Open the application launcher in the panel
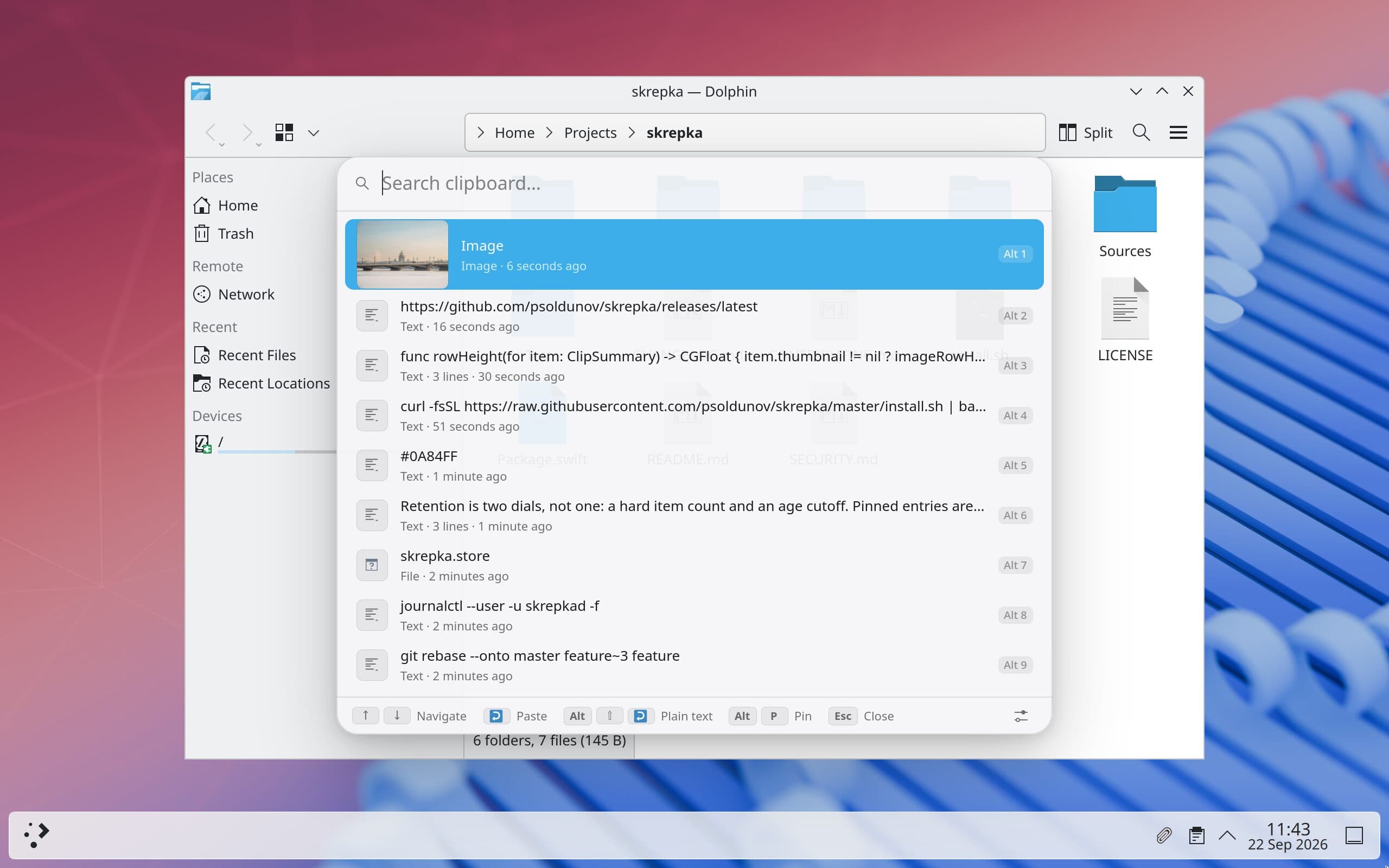Screen dimensions: 1389x868 pyautogui.click(x=37, y=835)
